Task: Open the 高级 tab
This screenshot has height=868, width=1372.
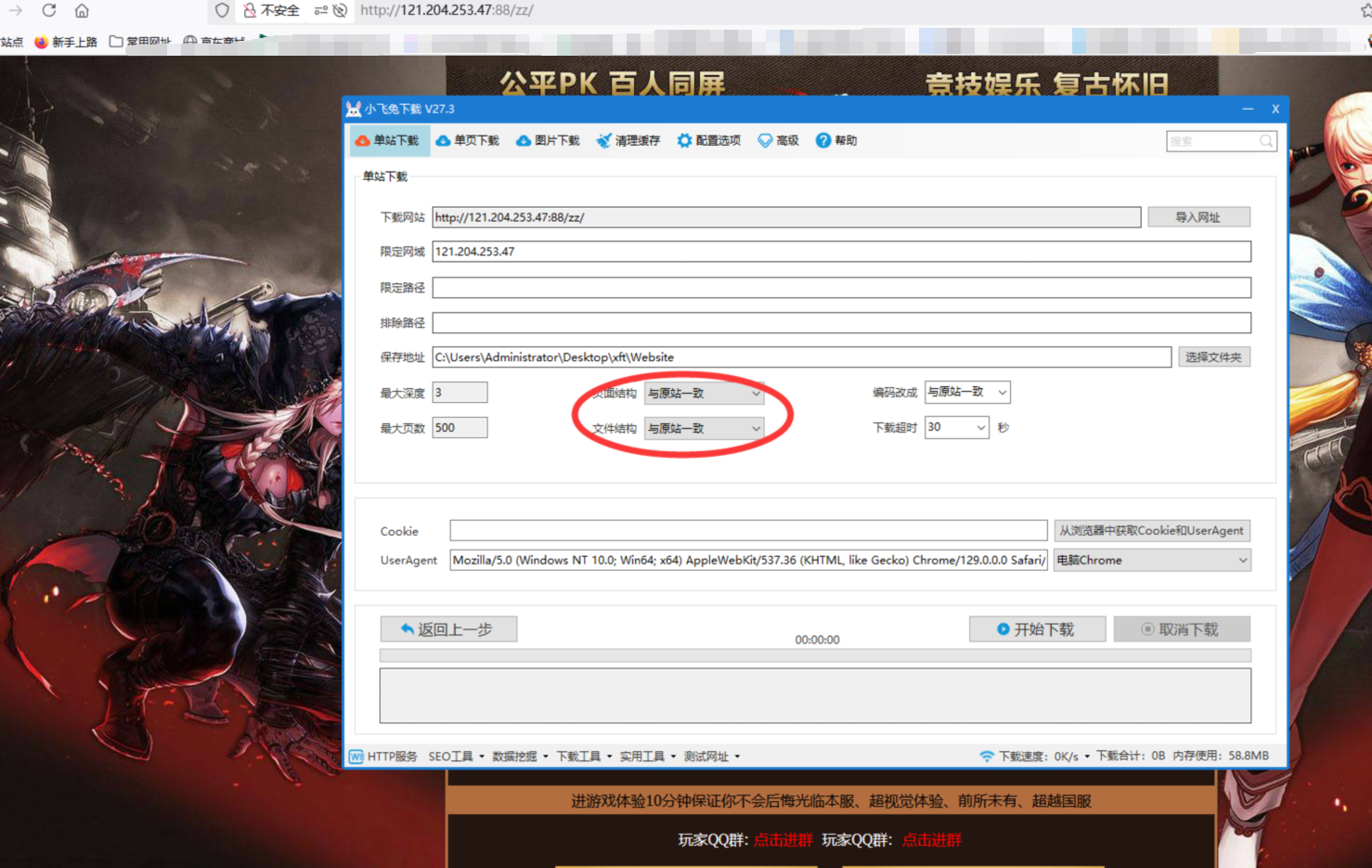Action: pyautogui.click(x=778, y=141)
